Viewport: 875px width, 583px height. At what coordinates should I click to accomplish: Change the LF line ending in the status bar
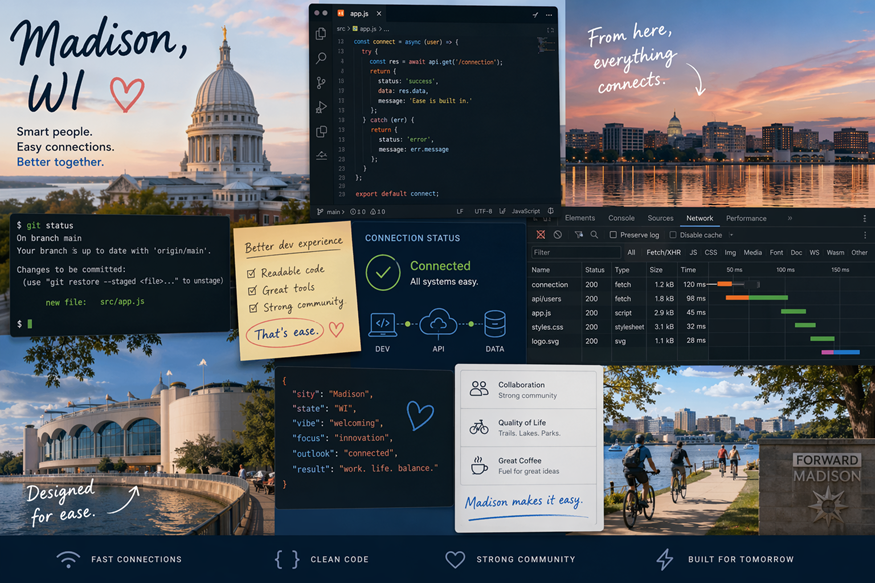click(460, 211)
